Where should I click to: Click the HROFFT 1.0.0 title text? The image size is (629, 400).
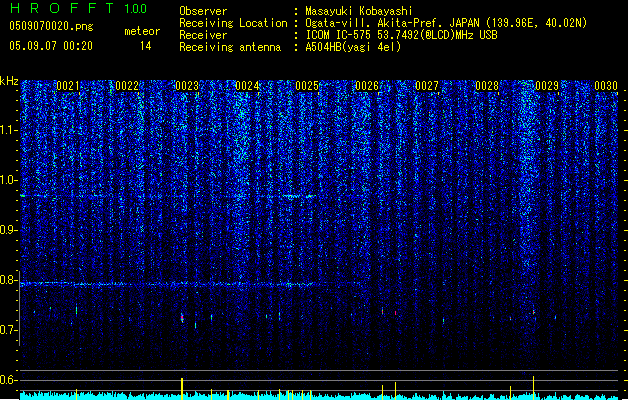point(79,8)
